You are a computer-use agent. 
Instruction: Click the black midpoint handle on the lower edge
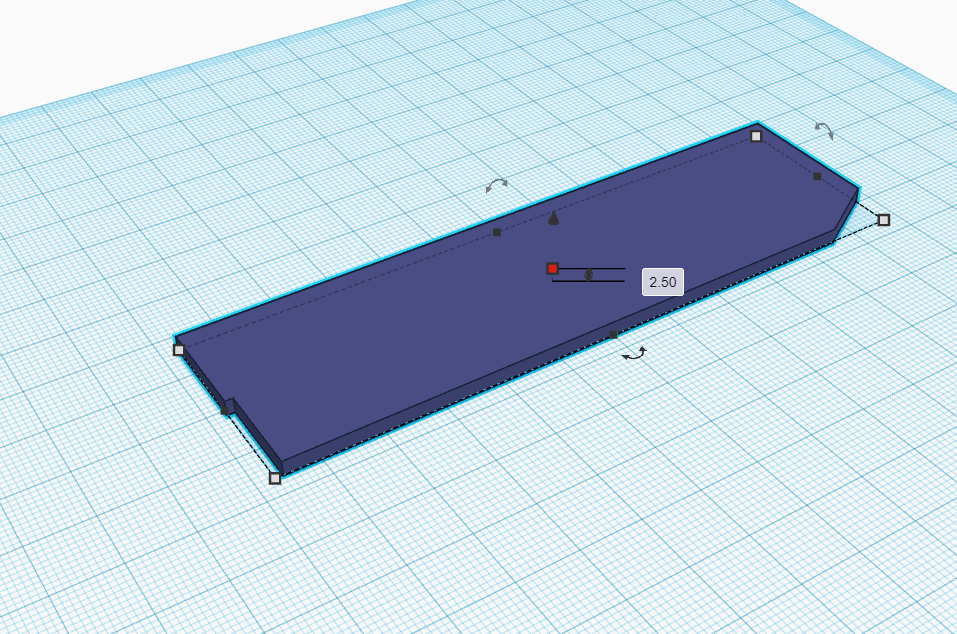click(613, 334)
